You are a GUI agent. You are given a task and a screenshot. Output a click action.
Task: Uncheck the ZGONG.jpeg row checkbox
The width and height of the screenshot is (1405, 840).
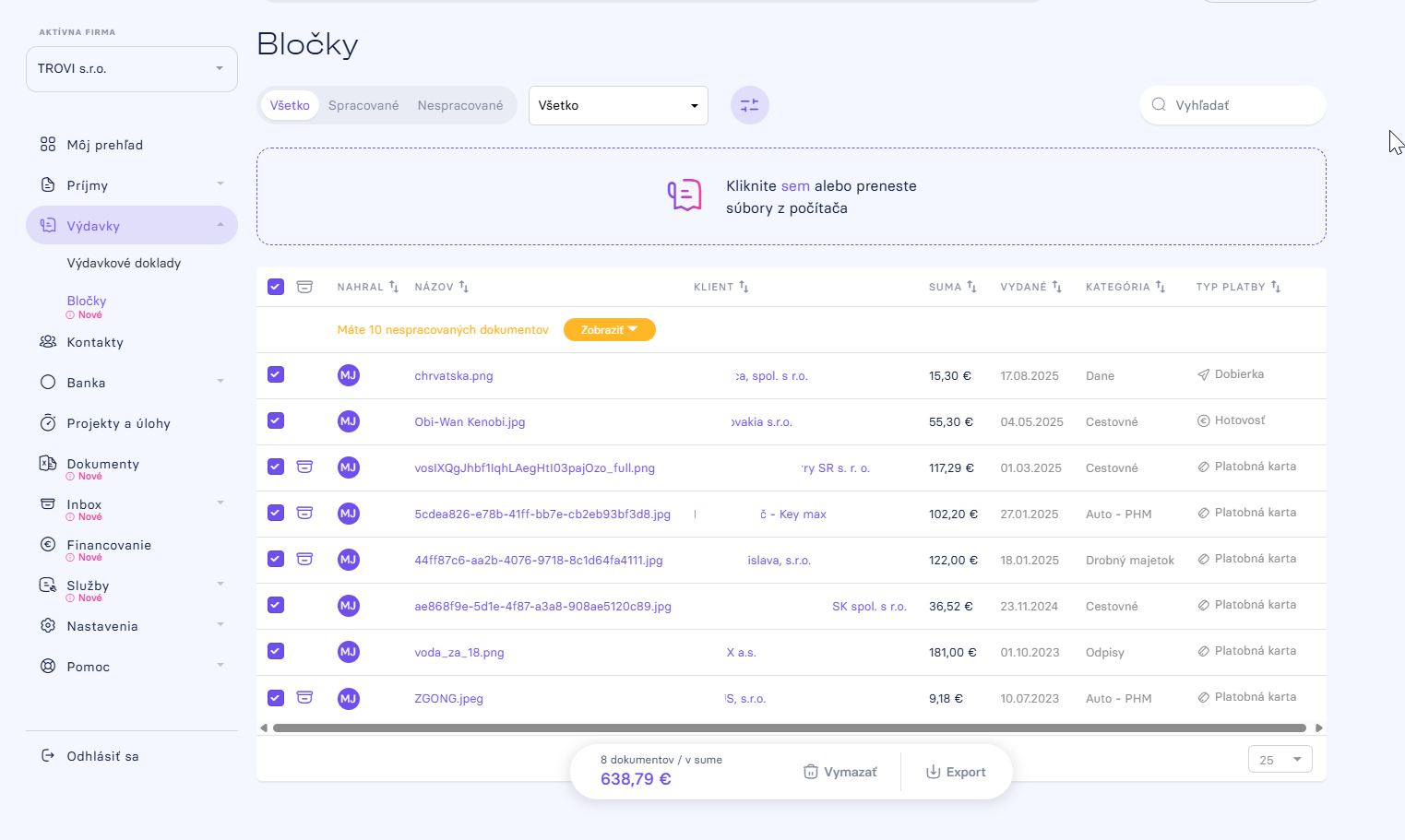point(276,697)
